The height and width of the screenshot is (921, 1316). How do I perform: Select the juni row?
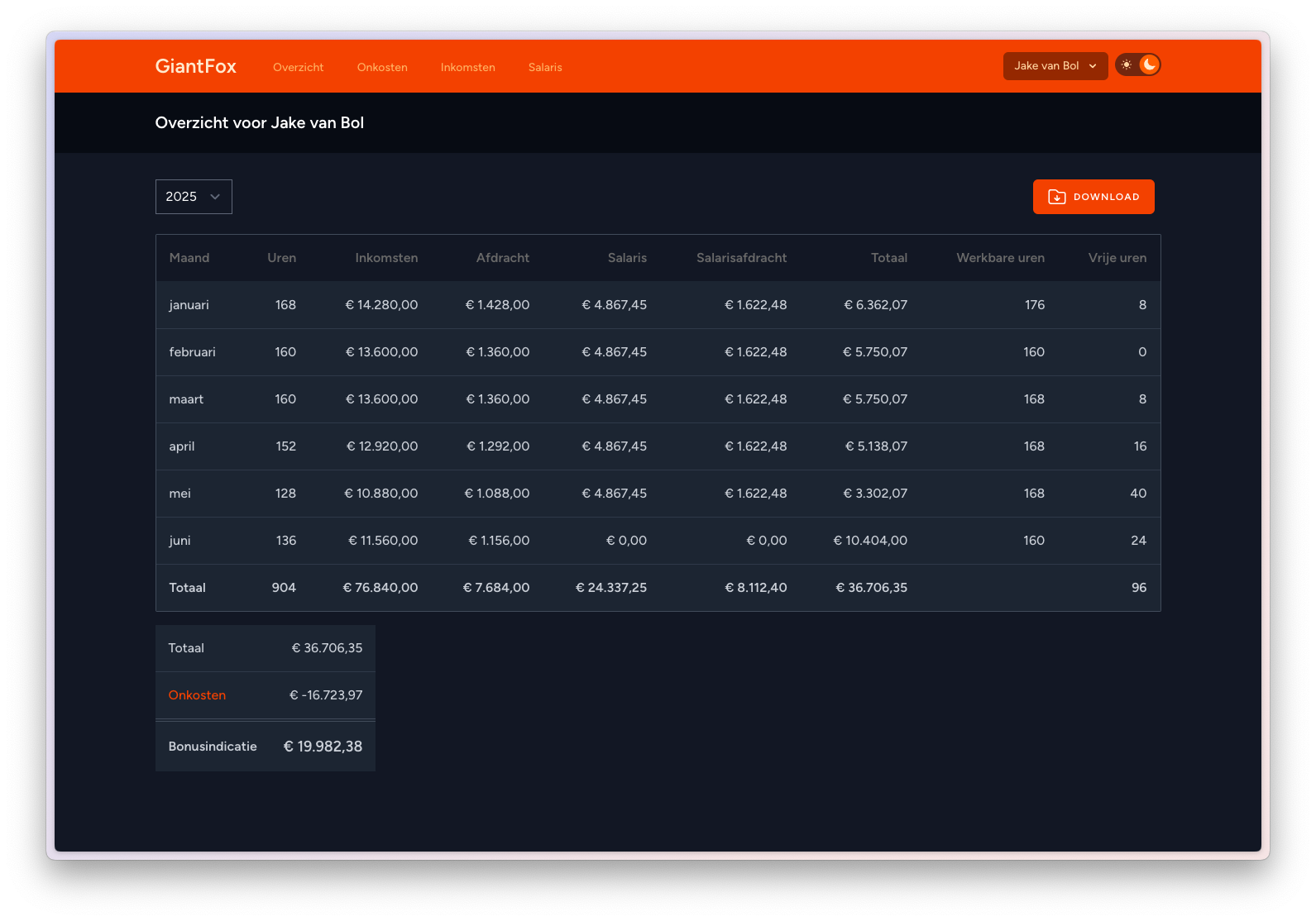point(179,541)
